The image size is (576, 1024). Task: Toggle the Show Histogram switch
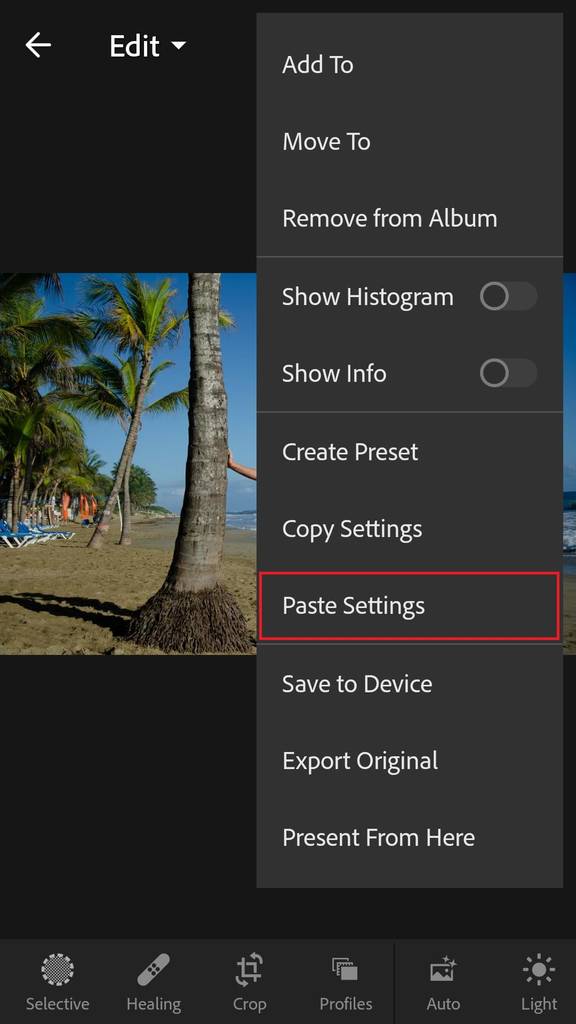(x=508, y=297)
